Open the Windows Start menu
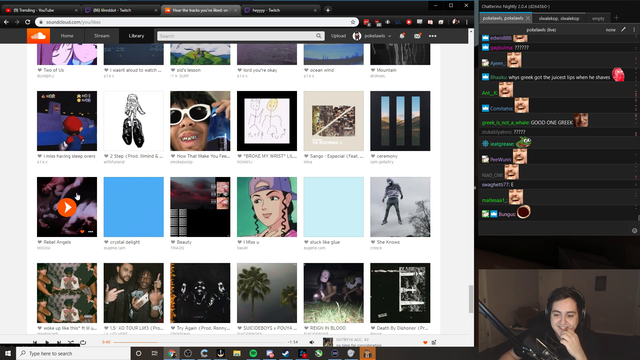 pyautogui.click(x=8, y=353)
